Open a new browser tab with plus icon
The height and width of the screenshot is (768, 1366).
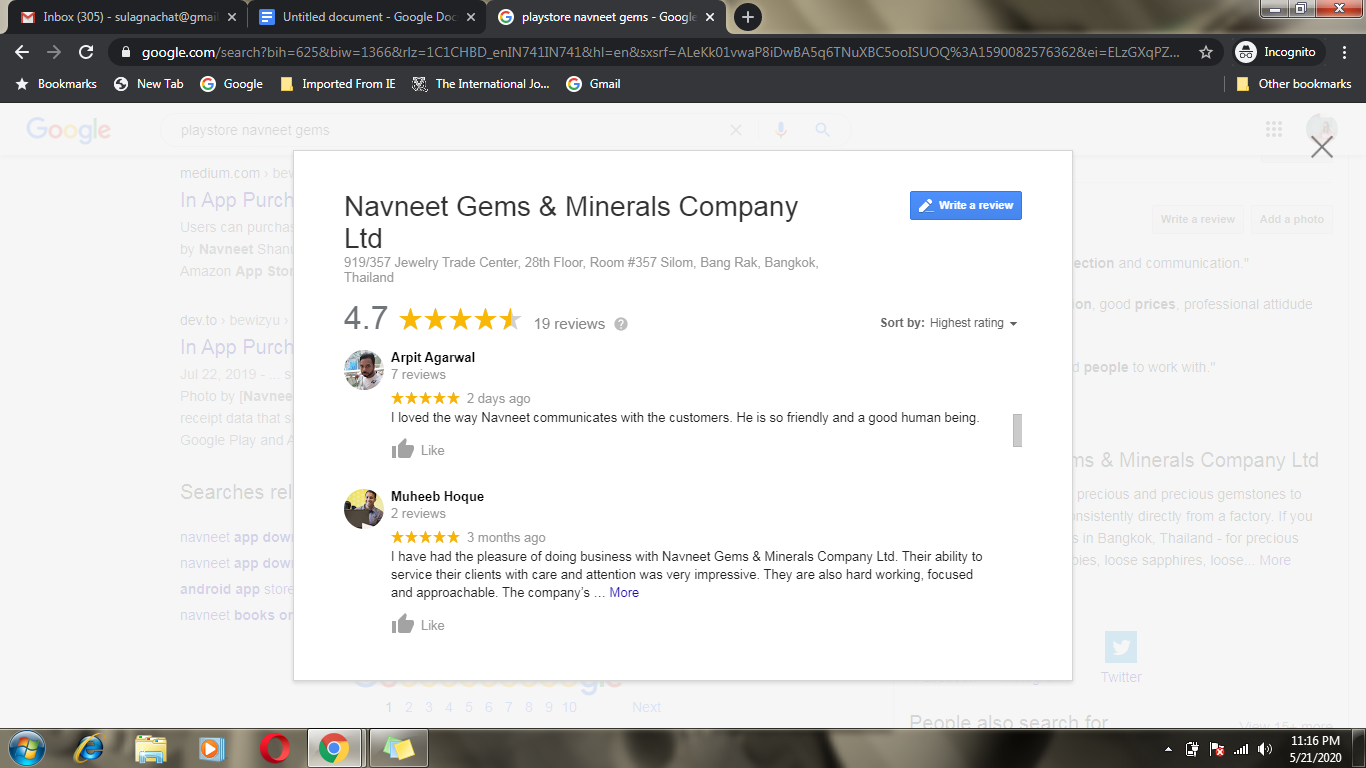coord(747,17)
